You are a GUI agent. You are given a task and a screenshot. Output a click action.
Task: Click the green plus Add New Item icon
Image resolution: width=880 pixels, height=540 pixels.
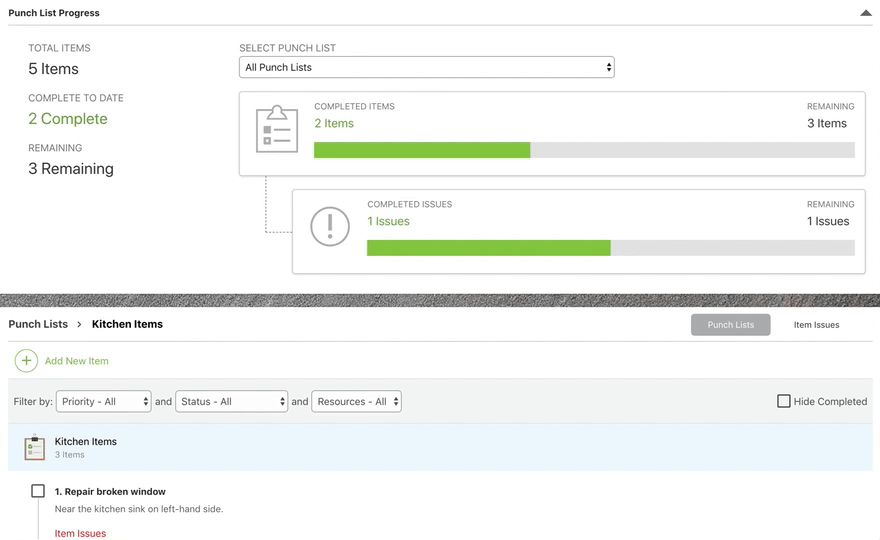(26, 361)
